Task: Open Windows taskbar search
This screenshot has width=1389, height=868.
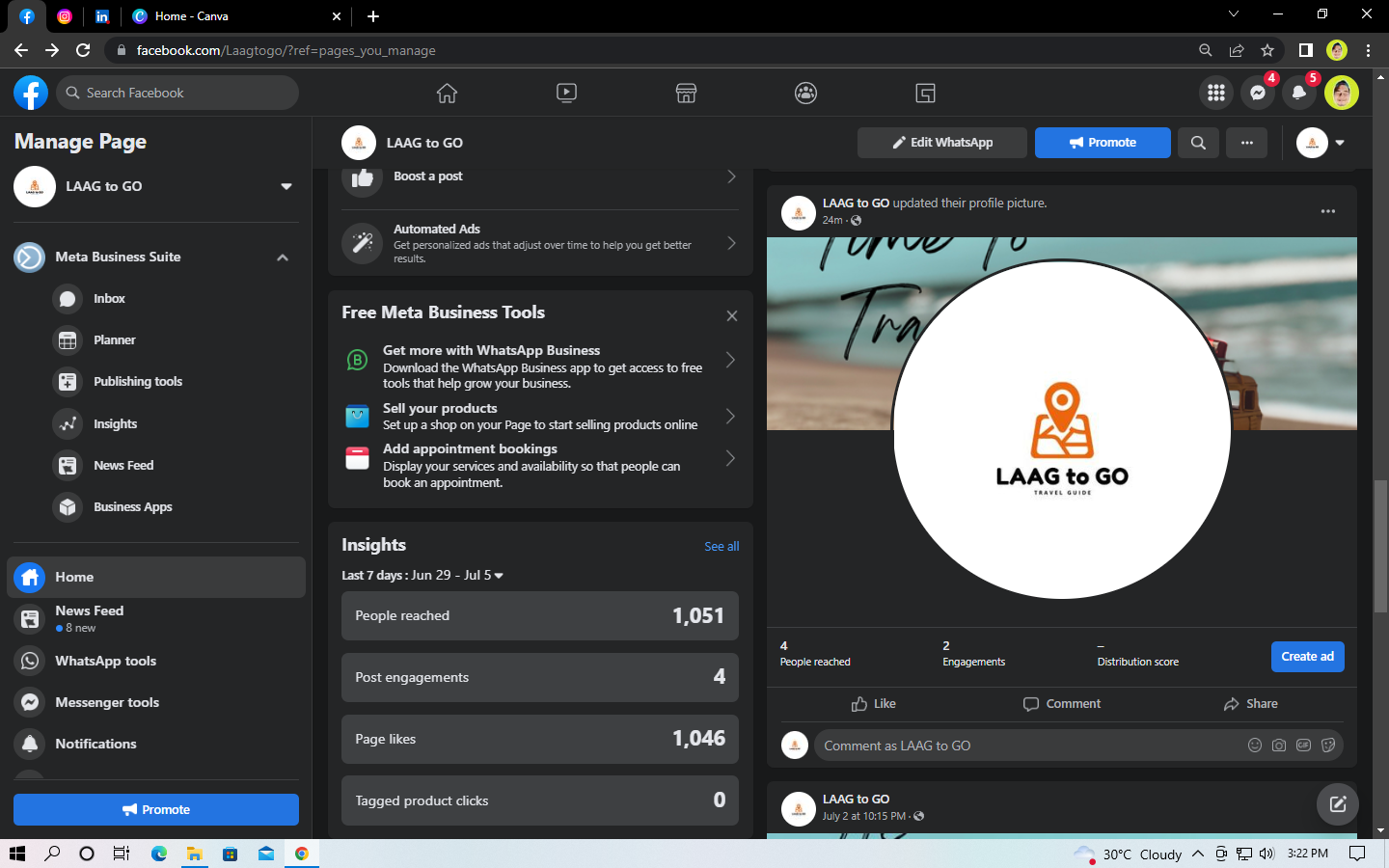Action: coord(52,854)
